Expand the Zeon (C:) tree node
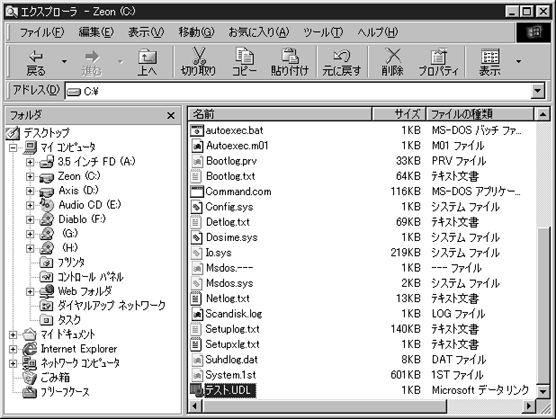This screenshot has height=419, width=556. tap(30, 177)
